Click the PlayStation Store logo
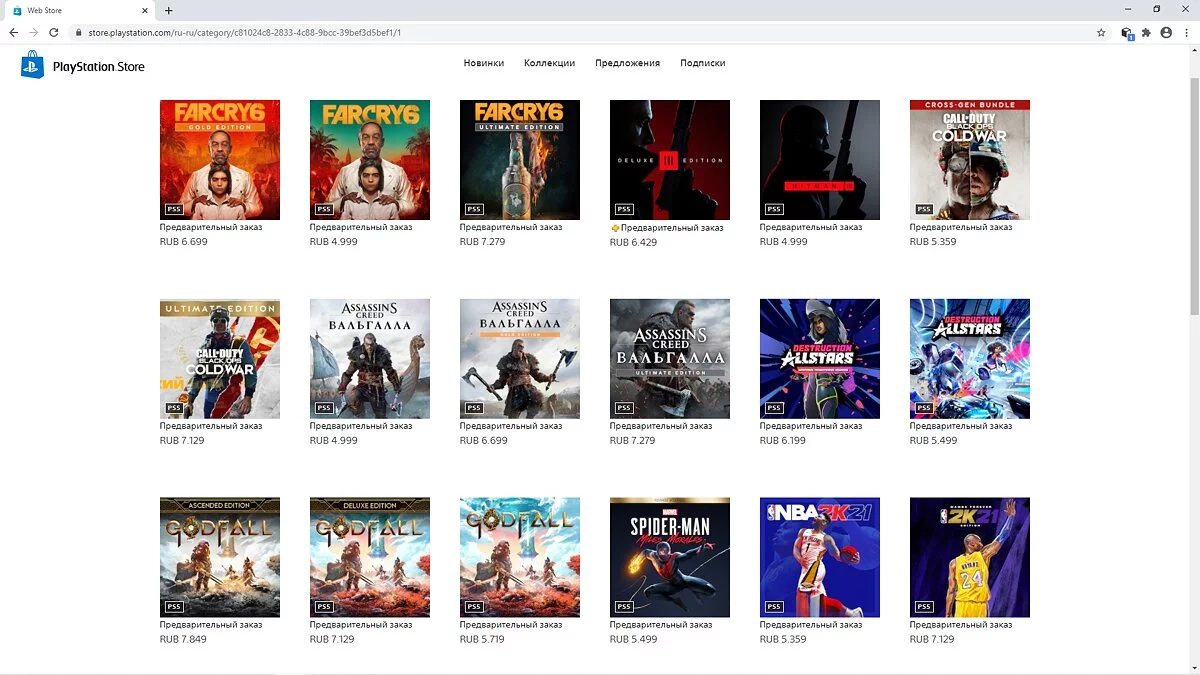 83,66
